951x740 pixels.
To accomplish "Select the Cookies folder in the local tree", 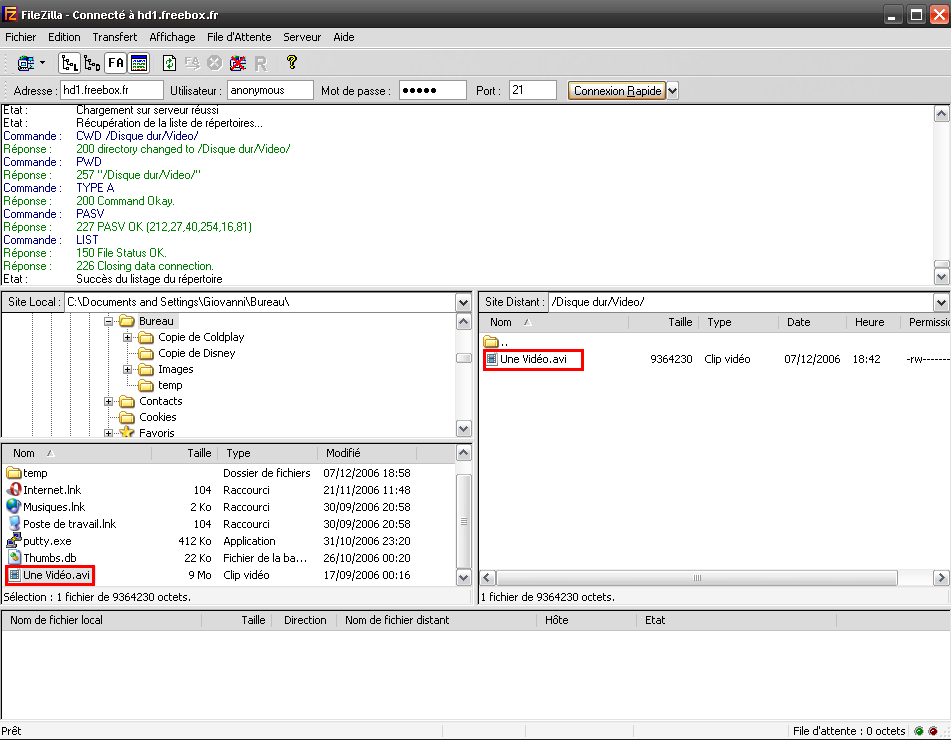I will (158, 417).
